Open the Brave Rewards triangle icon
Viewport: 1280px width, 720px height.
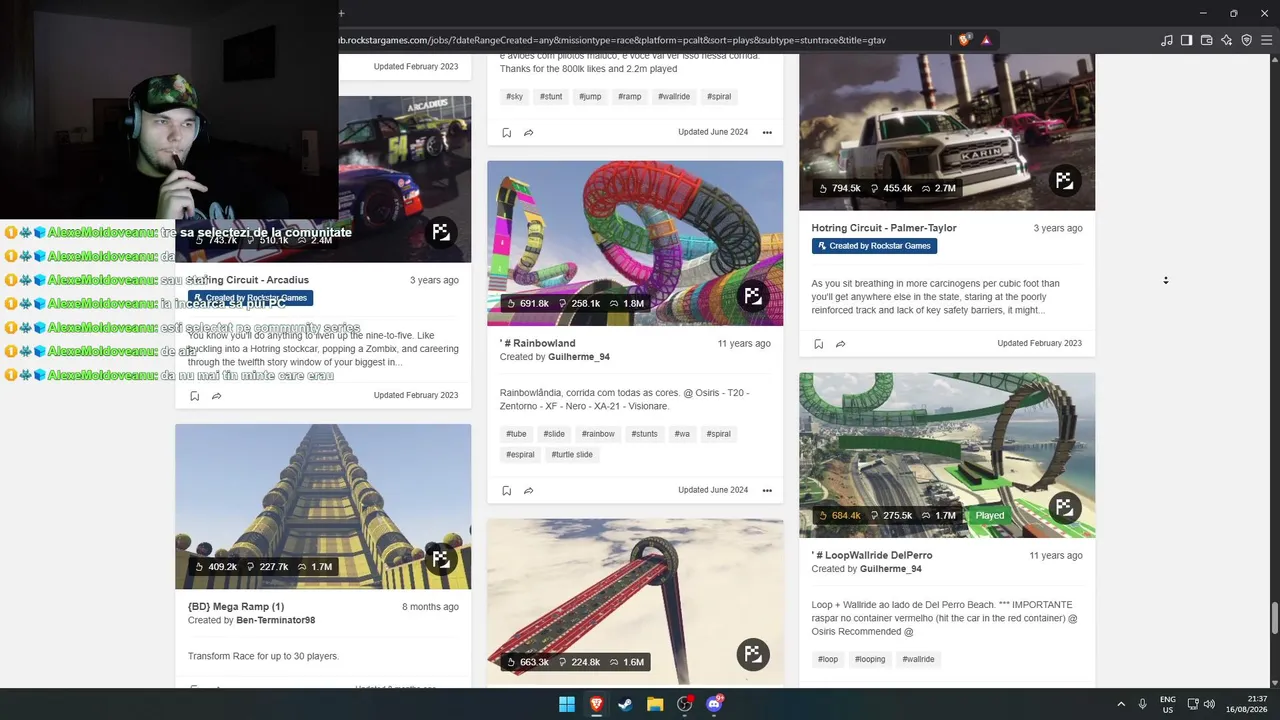(x=986, y=40)
